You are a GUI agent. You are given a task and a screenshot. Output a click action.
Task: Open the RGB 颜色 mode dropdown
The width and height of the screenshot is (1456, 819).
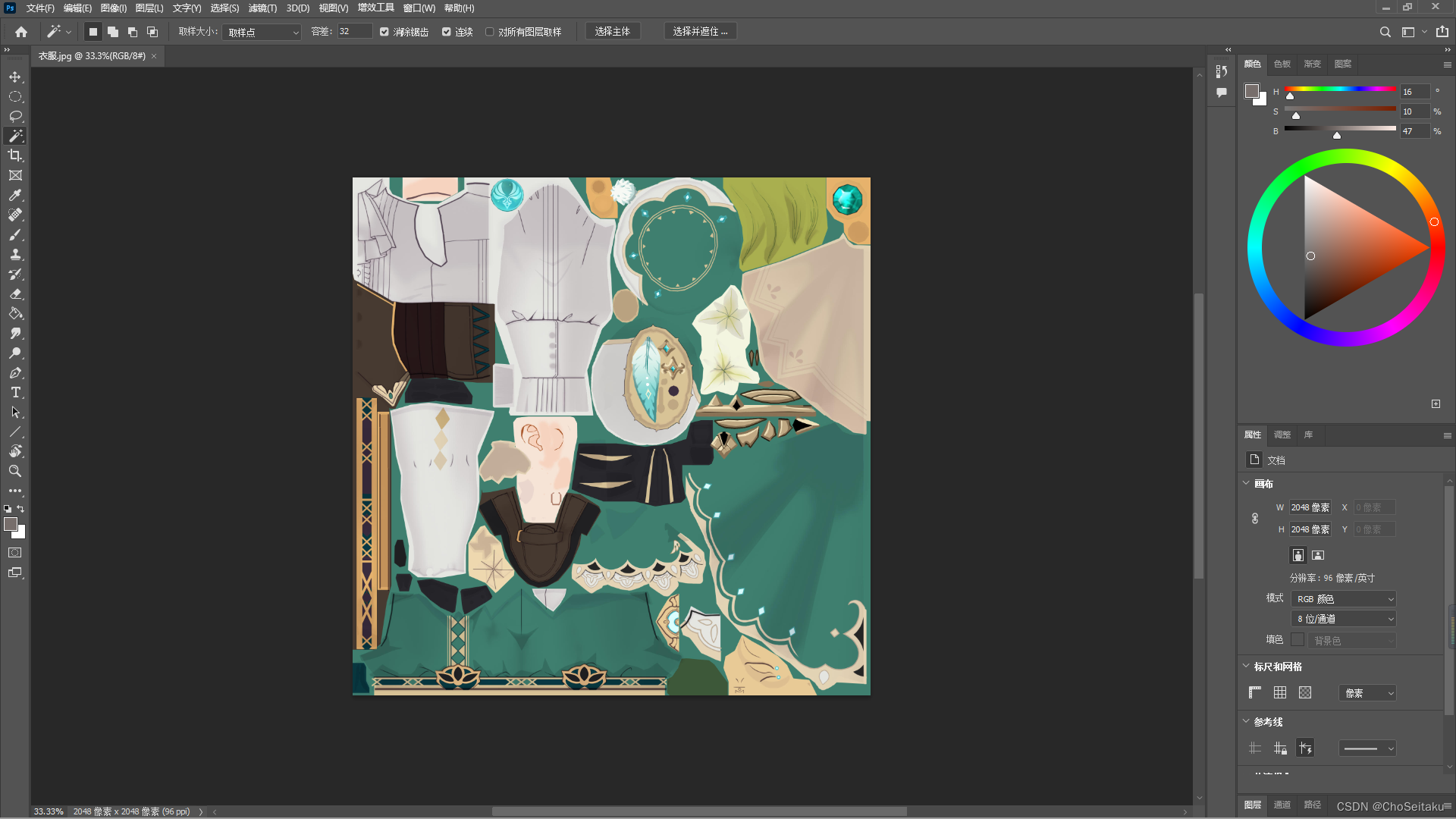tap(1344, 599)
